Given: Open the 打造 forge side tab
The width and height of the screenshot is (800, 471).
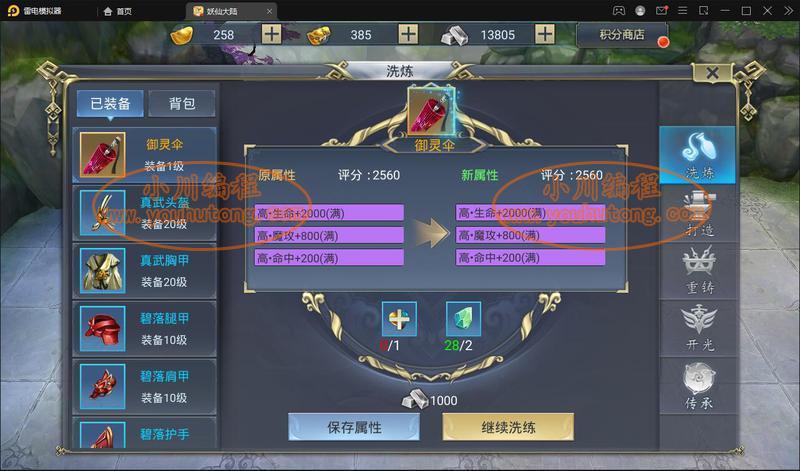Looking at the screenshot, I should (697, 213).
